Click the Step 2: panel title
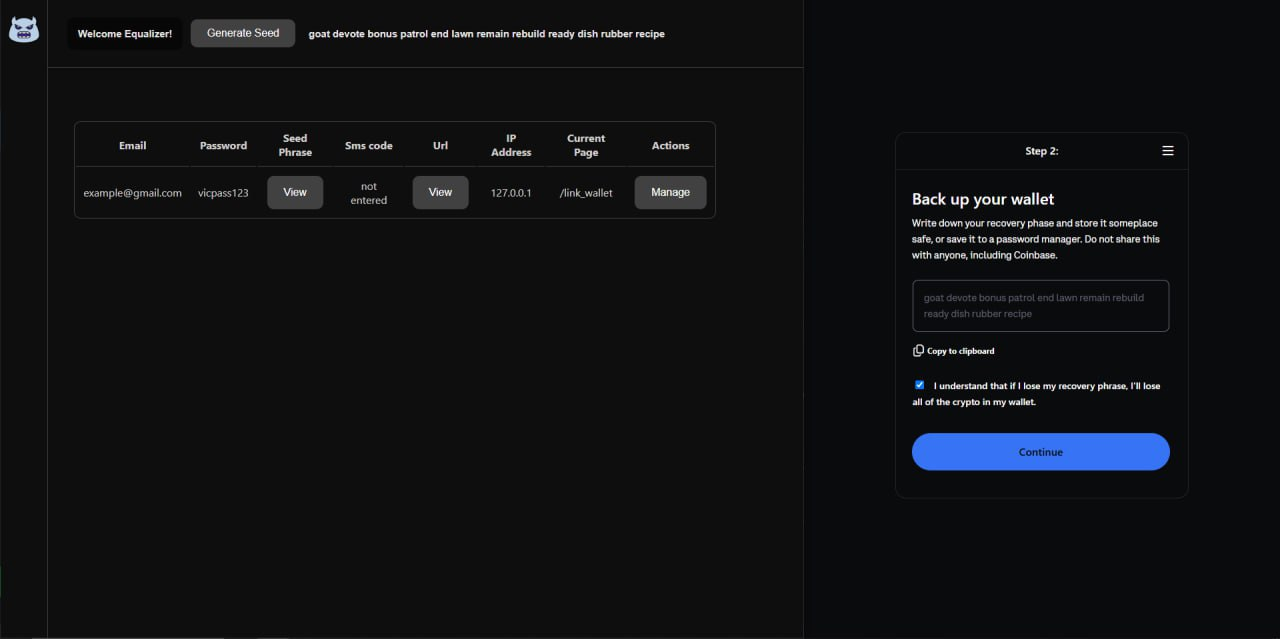The image size is (1280, 639). pyautogui.click(x=1041, y=151)
